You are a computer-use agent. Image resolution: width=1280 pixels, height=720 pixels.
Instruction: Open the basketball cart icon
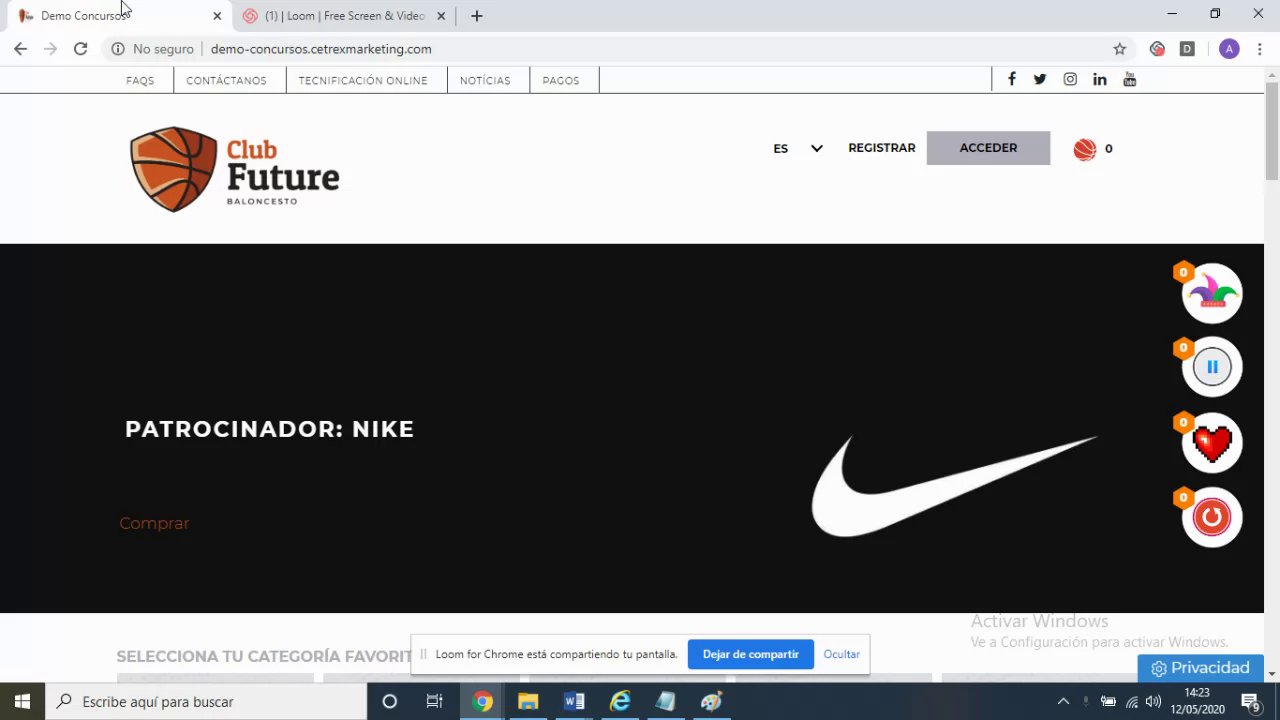pyautogui.click(x=1085, y=149)
